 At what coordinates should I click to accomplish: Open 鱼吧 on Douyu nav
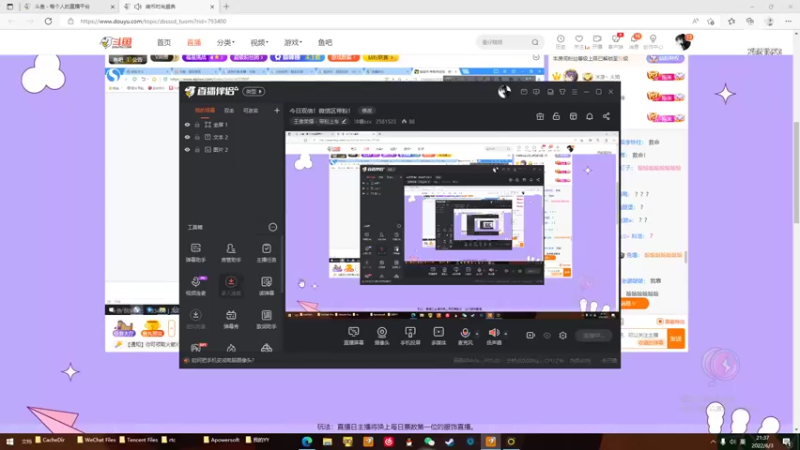pos(325,42)
